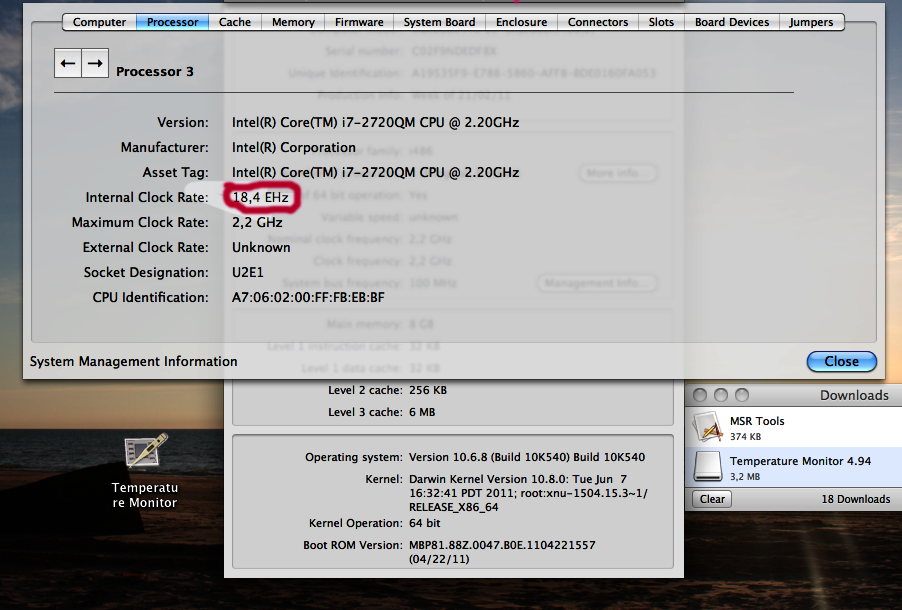Select the Board Devices tab
This screenshot has width=902, height=610.
point(732,22)
